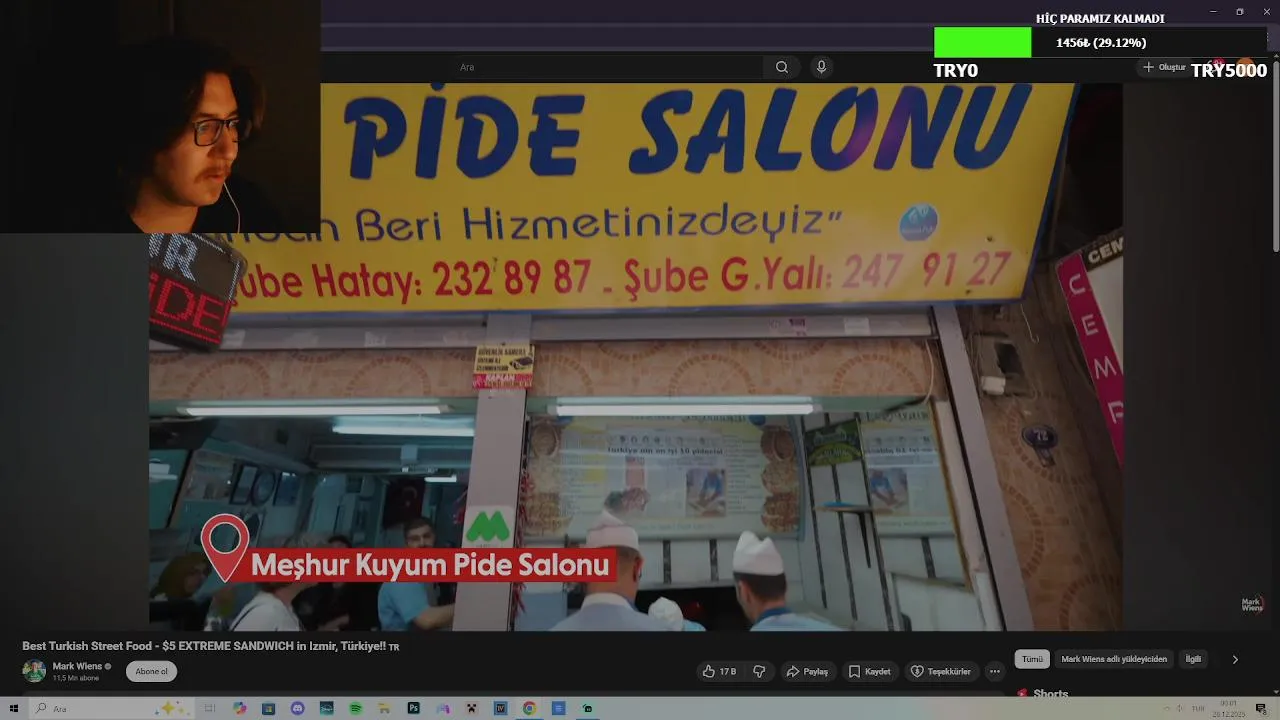This screenshot has width=1280, height=720.
Task: Click the video player frame
Action: point(635,357)
